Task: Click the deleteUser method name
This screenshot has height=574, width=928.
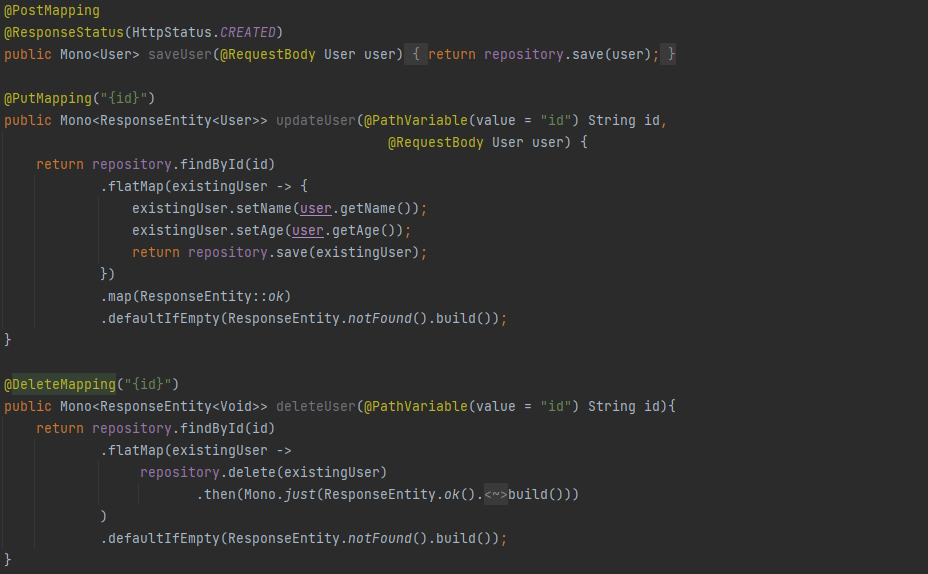Action: (316, 407)
